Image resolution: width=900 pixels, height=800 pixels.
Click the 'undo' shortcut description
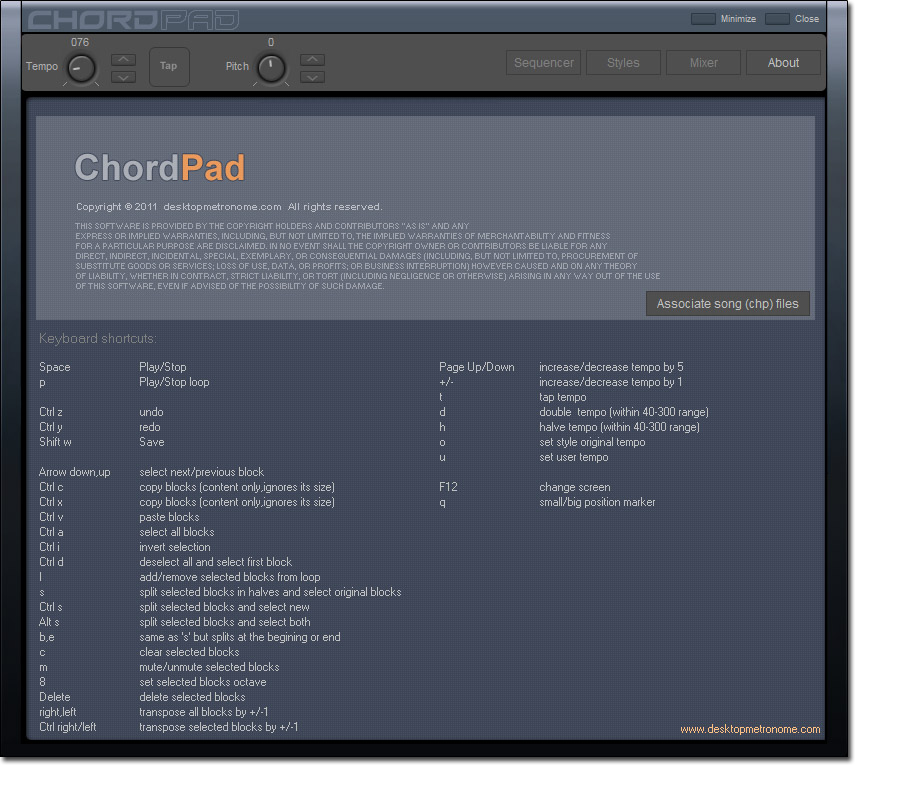pyautogui.click(x=152, y=412)
